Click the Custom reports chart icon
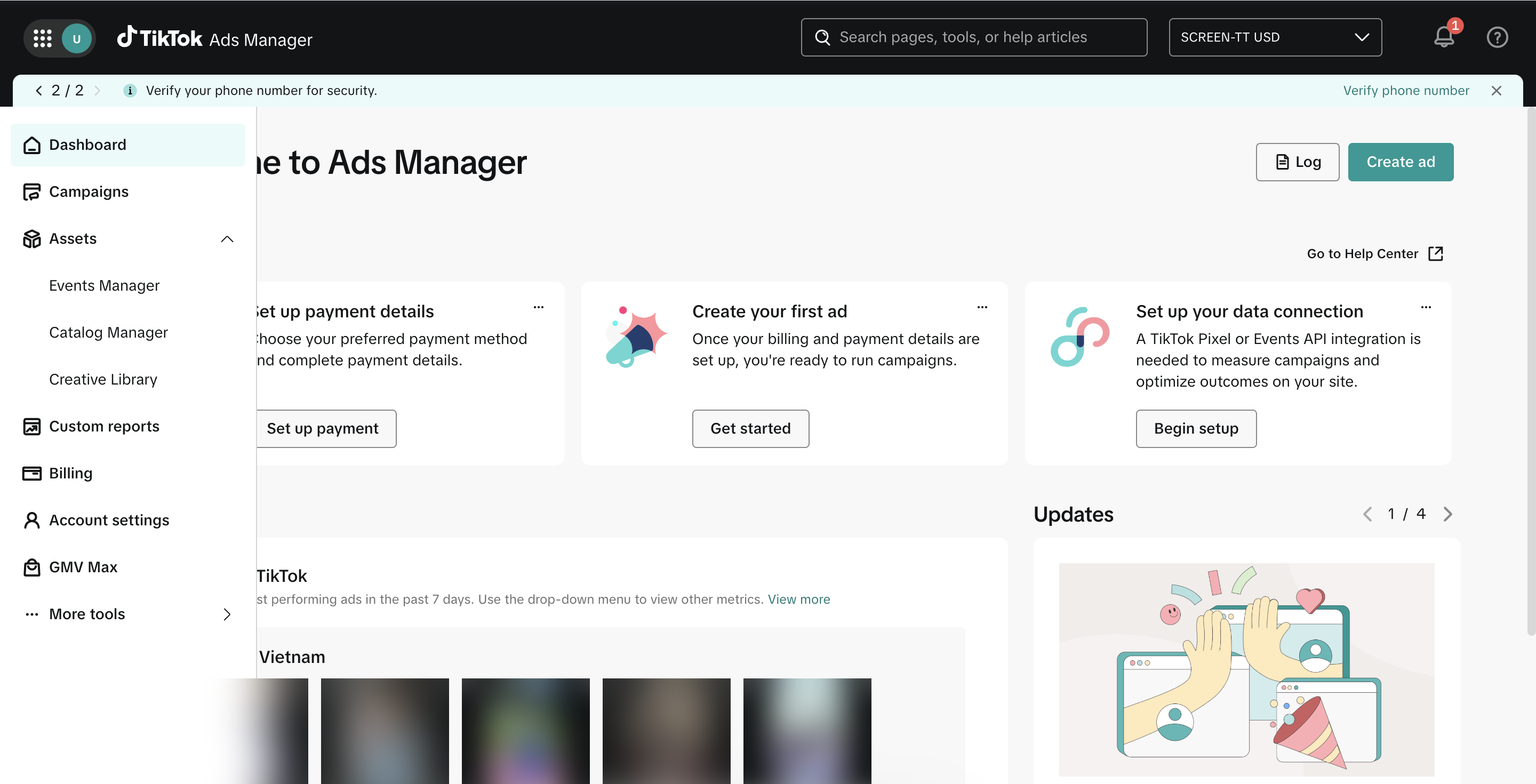Viewport: 1536px width, 784px height. coord(31,427)
